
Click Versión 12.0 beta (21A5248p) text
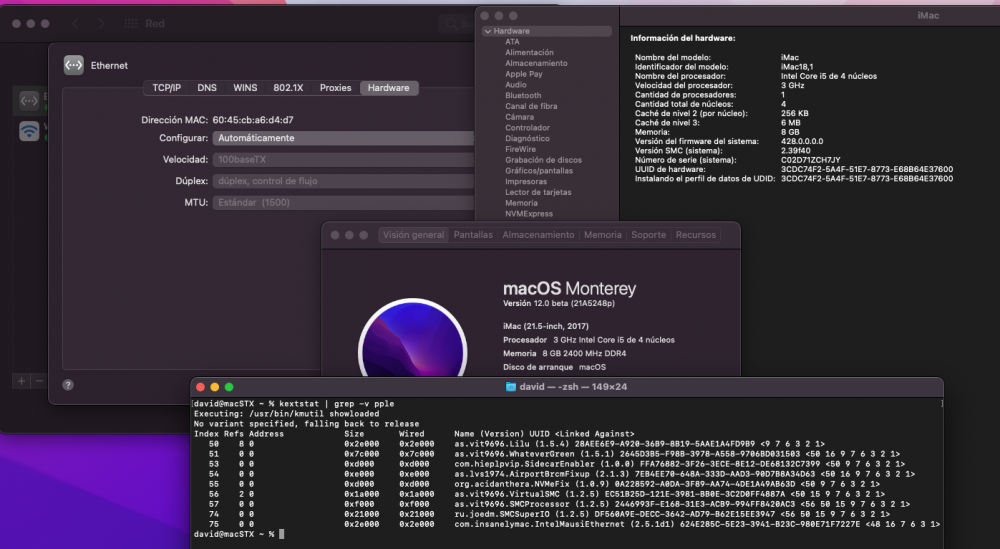click(x=559, y=304)
